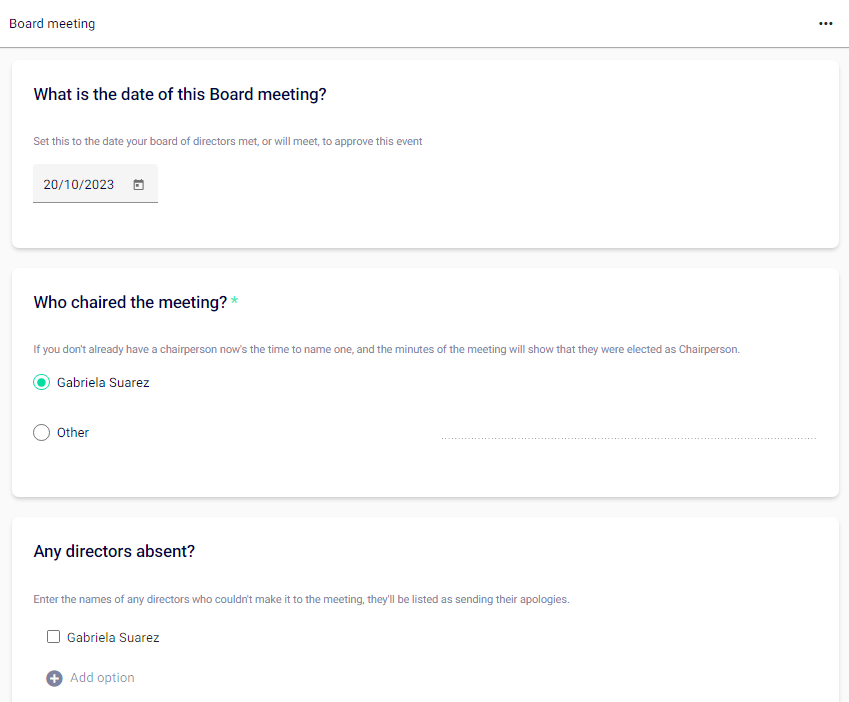Viewport: 849px width, 702px height.
Task: Click the absent directors apologies helper text
Action: [301, 600]
